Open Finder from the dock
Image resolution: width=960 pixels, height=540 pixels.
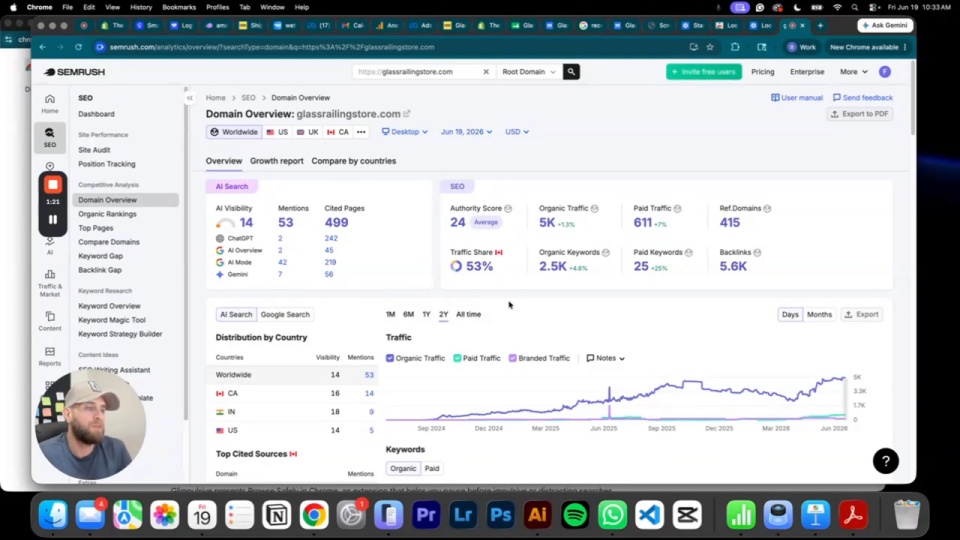coord(53,515)
